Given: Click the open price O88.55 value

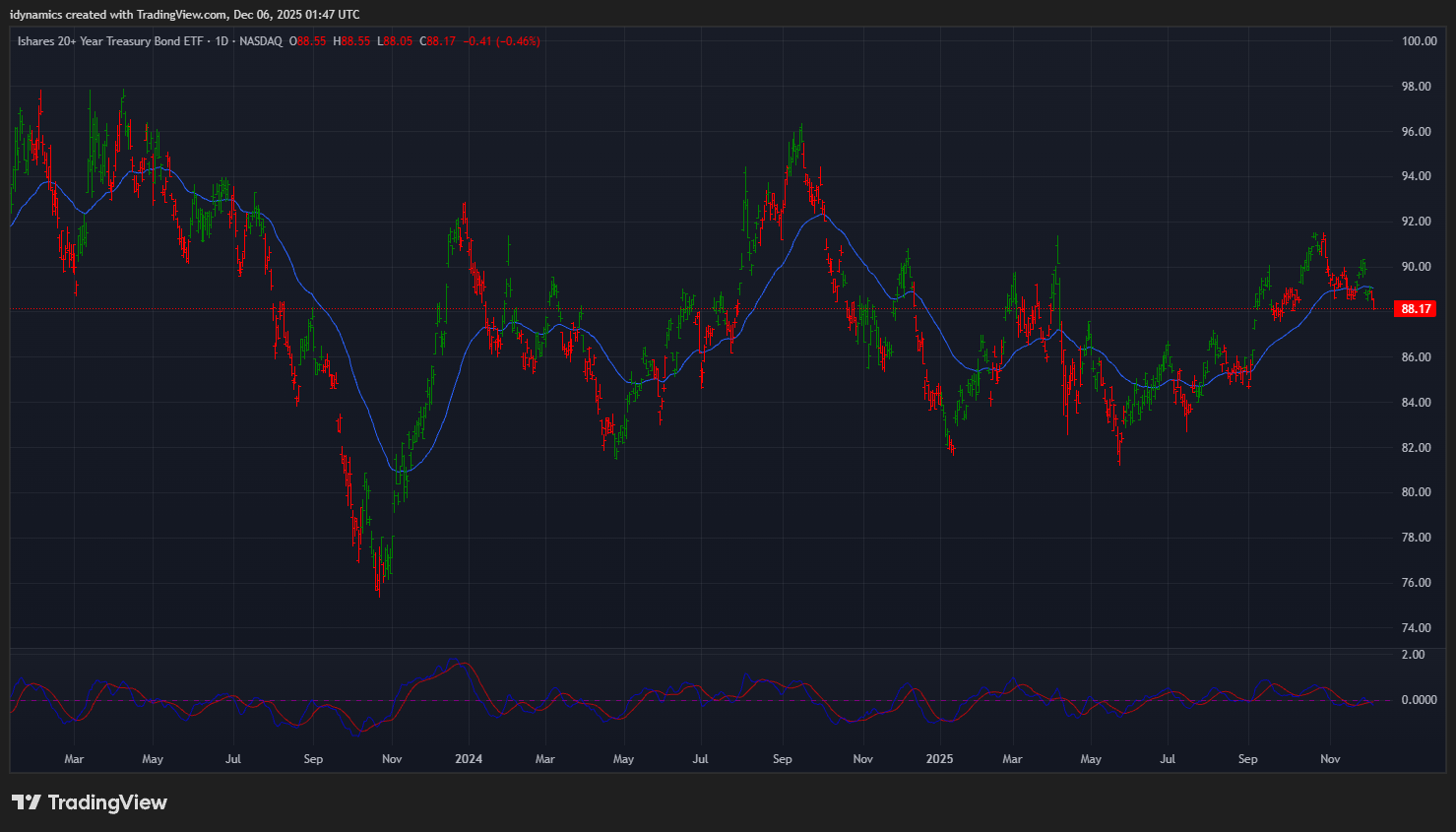Looking at the screenshot, I should coord(308,41).
